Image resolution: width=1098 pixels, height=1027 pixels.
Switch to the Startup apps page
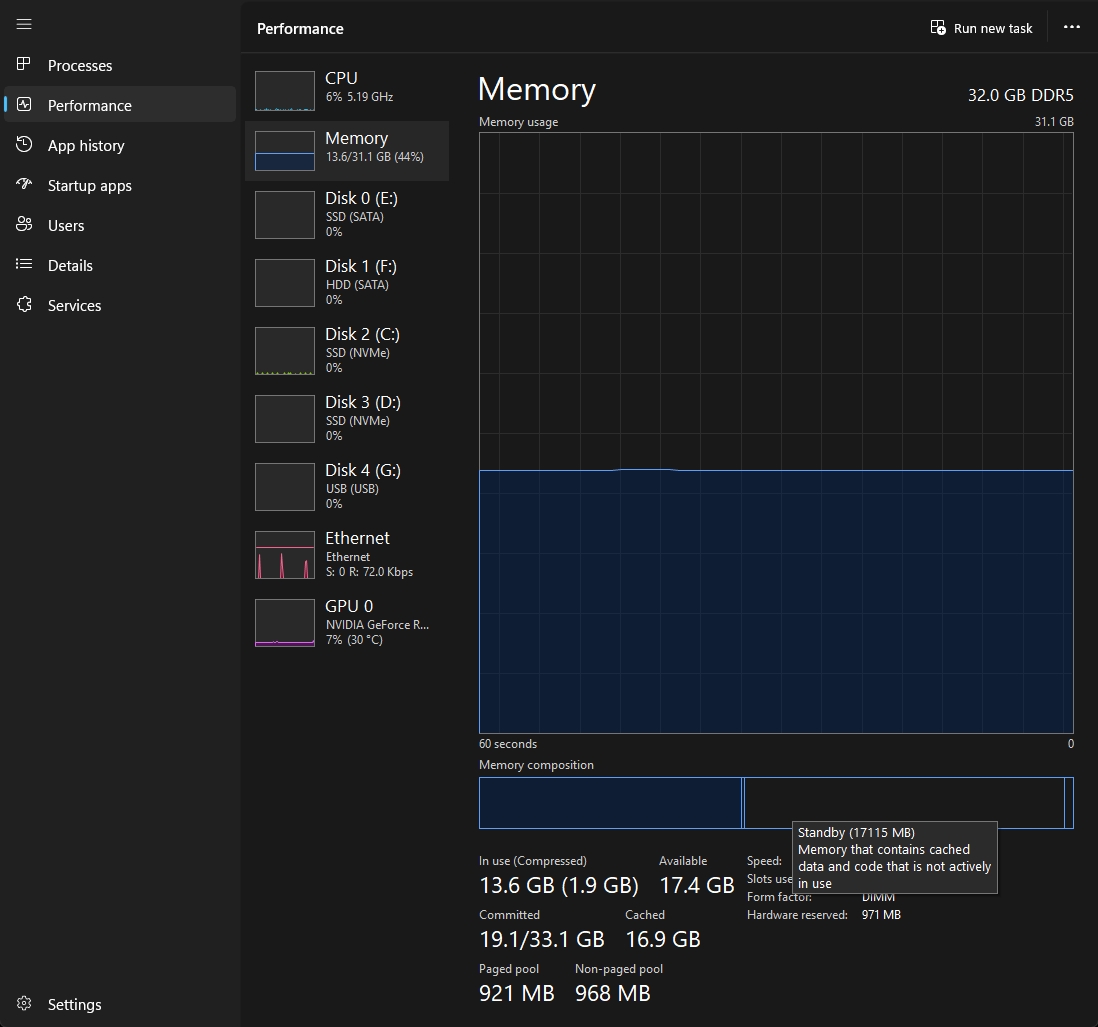point(120,185)
